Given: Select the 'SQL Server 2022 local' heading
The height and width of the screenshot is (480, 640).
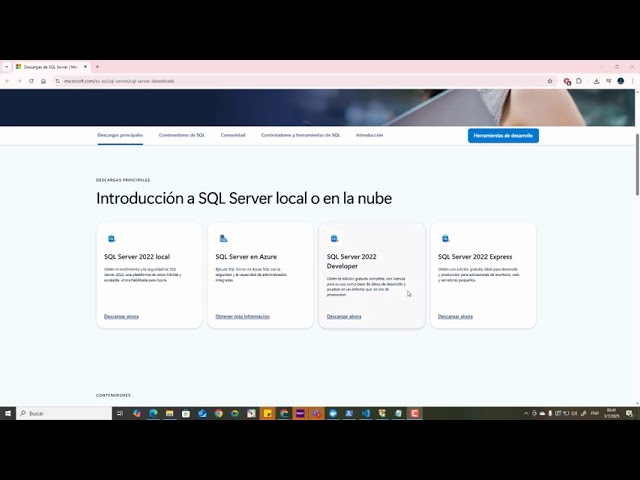Looking at the screenshot, I should coord(137,257).
